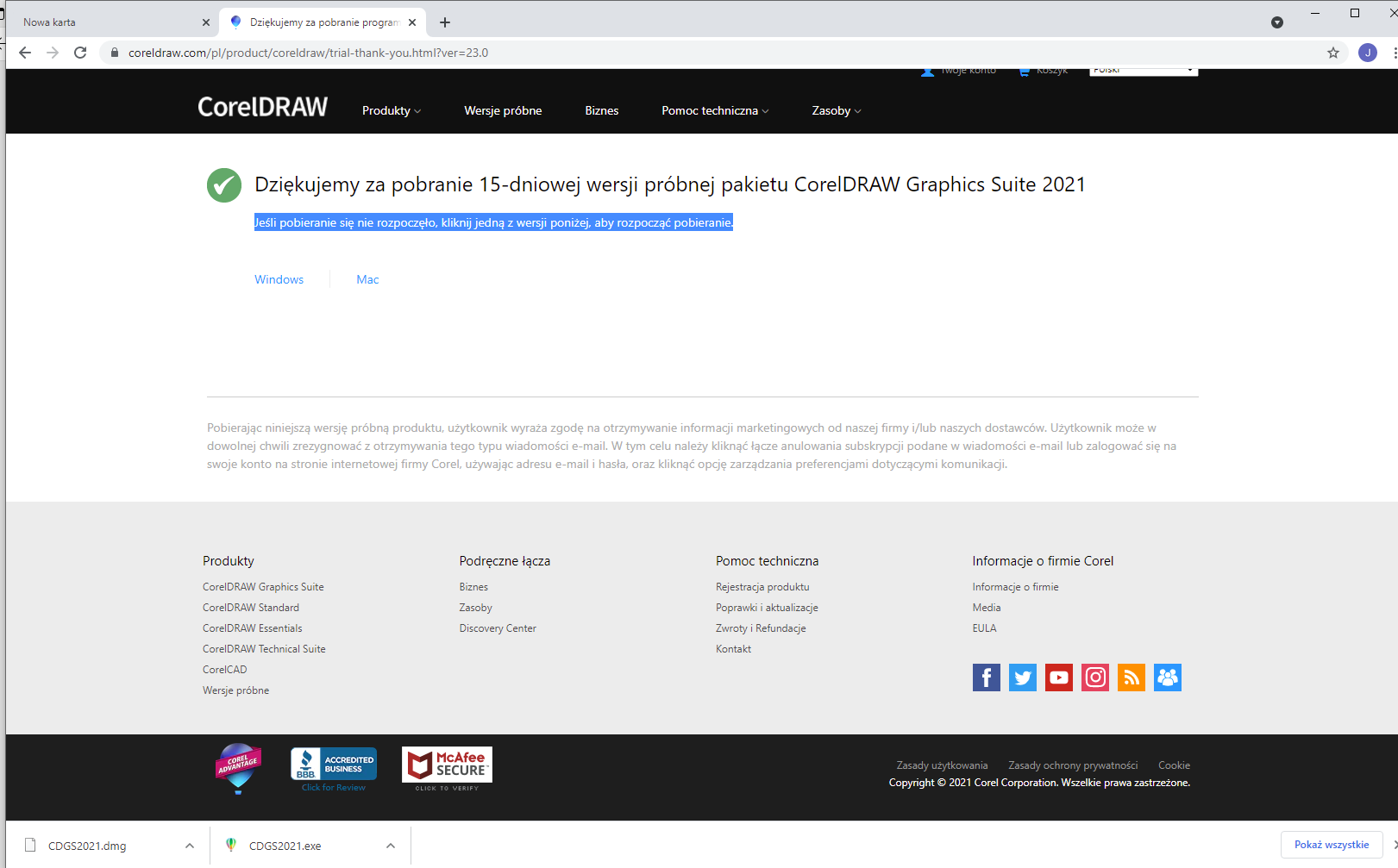Expand the Produkty navigation menu
Viewport: 1398px width, 868px height.
pos(391,110)
